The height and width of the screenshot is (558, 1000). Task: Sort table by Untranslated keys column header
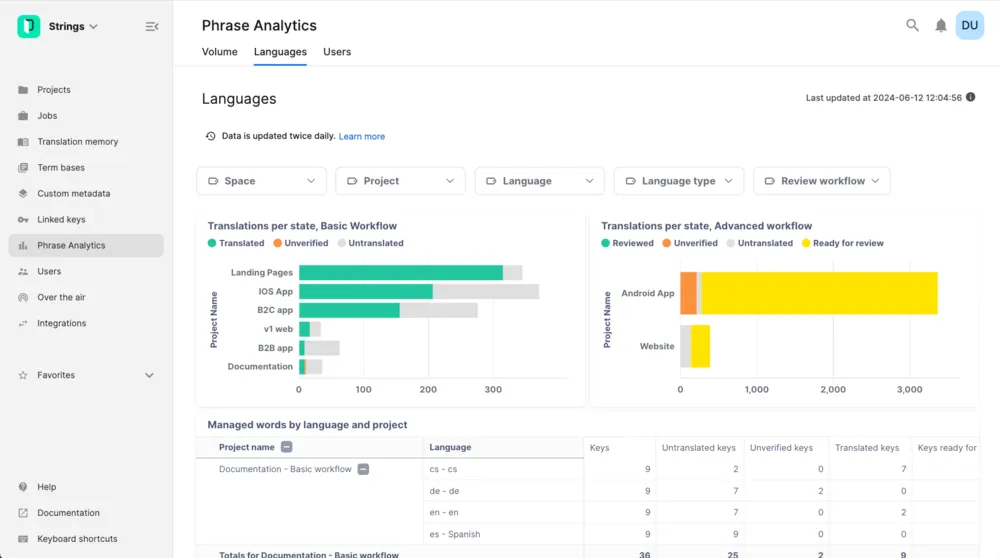[x=698, y=448]
